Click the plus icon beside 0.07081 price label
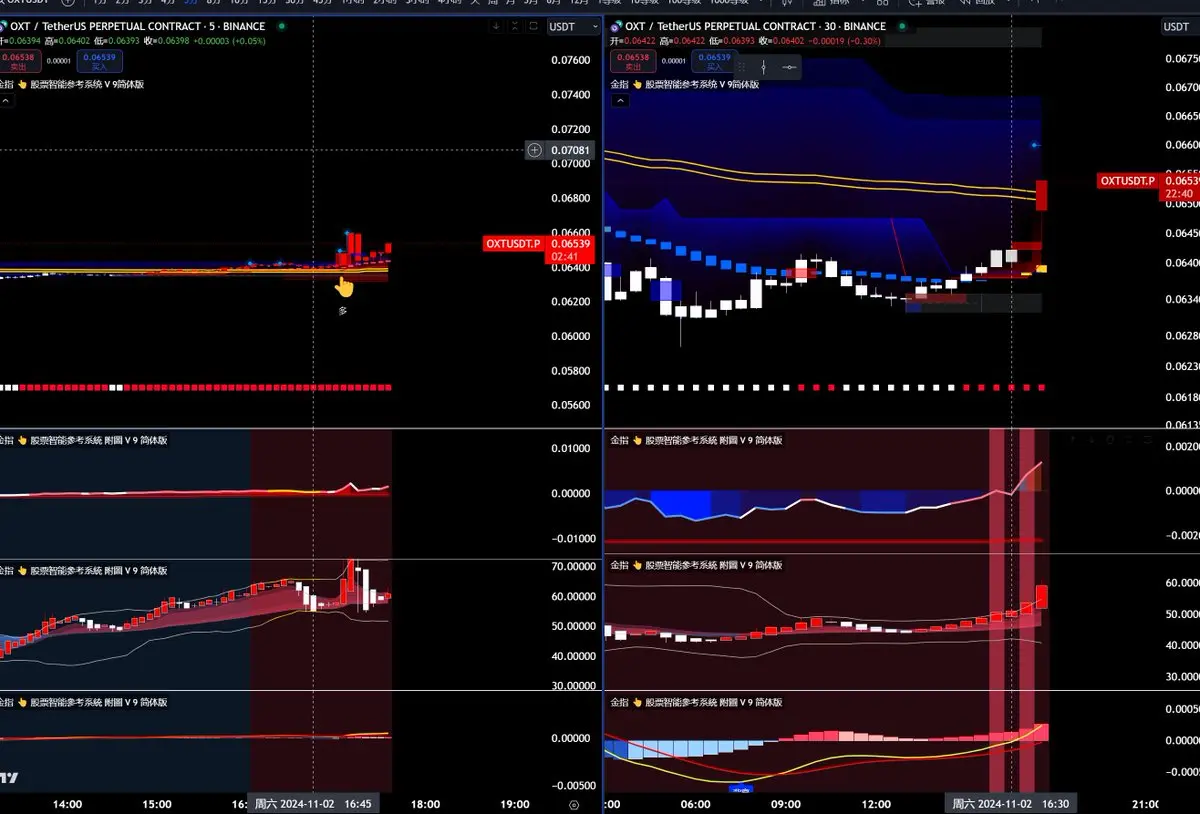This screenshot has width=1200, height=814. coord(535,150)
